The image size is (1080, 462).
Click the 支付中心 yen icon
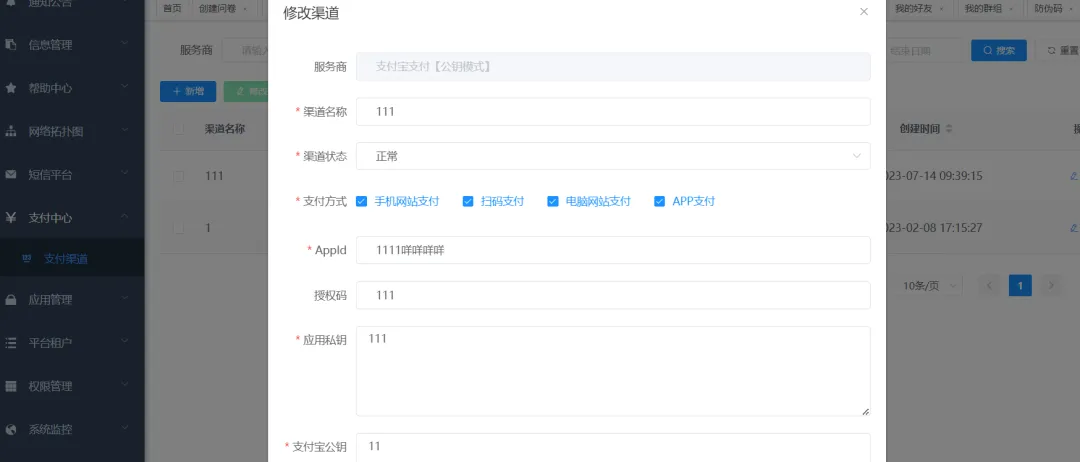coord(11,218)
